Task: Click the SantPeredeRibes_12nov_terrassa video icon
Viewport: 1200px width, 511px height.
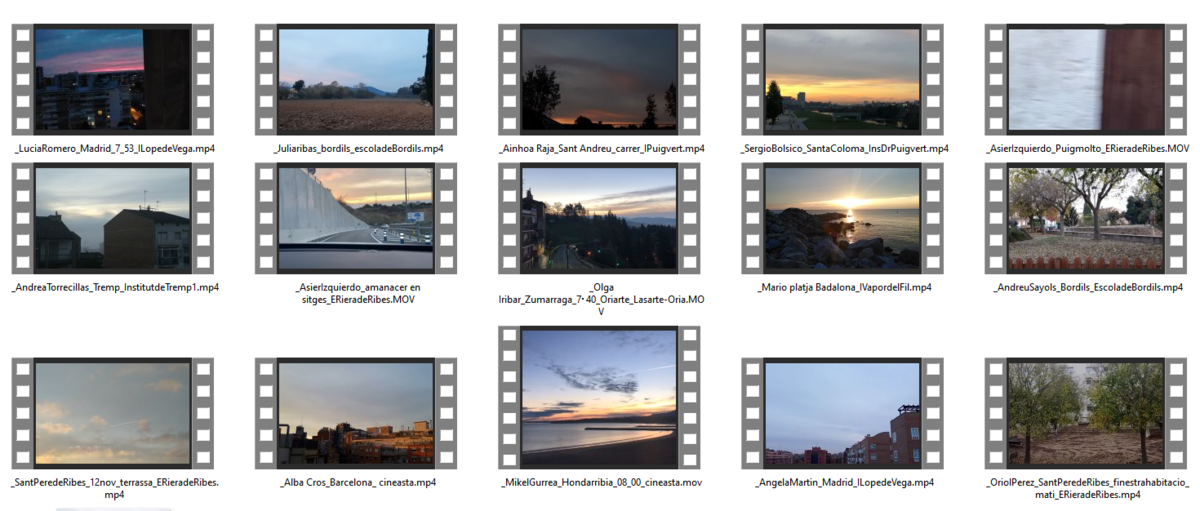Action: [112, 411]
